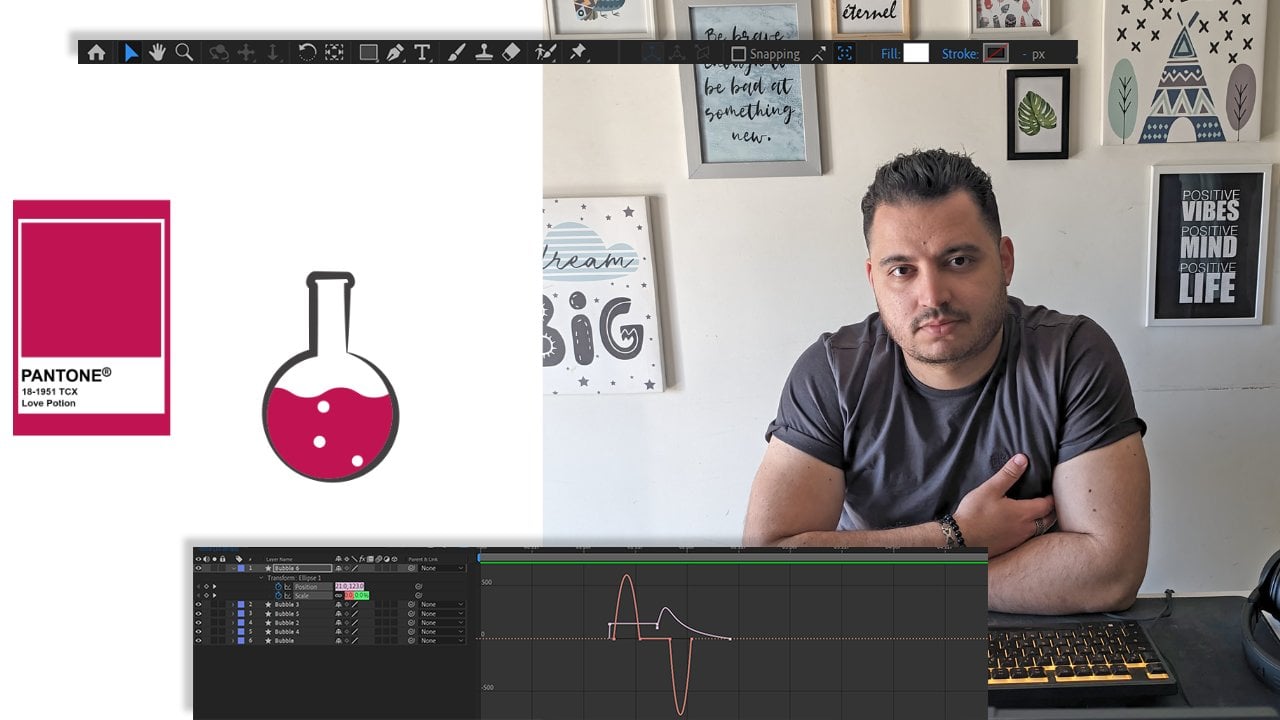This screenshot has height=720, width=1280.
Task: Select the Pen tool
Action: (395, 53)
